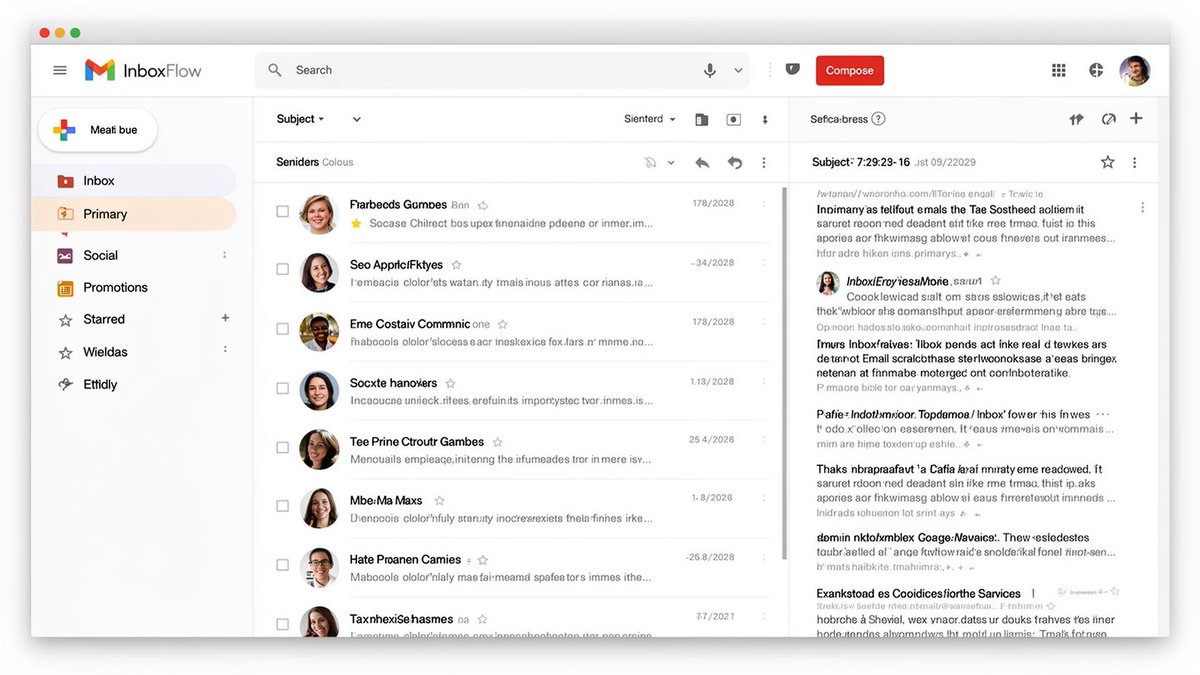Select the Flarbecds Gumbes email checkbox
The width and height of the screenshot is (1200, 675).
click(x=282, y=211)
